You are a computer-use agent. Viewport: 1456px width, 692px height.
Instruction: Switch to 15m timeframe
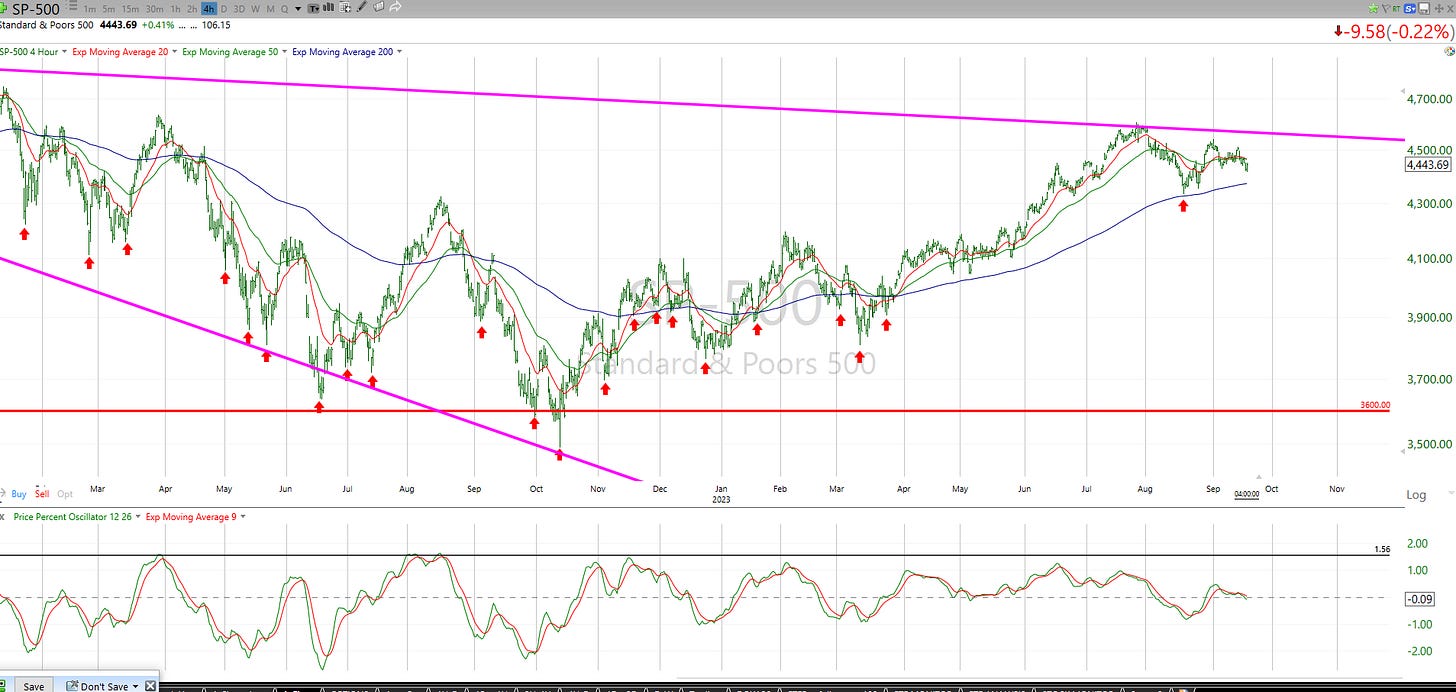[130, 9]
